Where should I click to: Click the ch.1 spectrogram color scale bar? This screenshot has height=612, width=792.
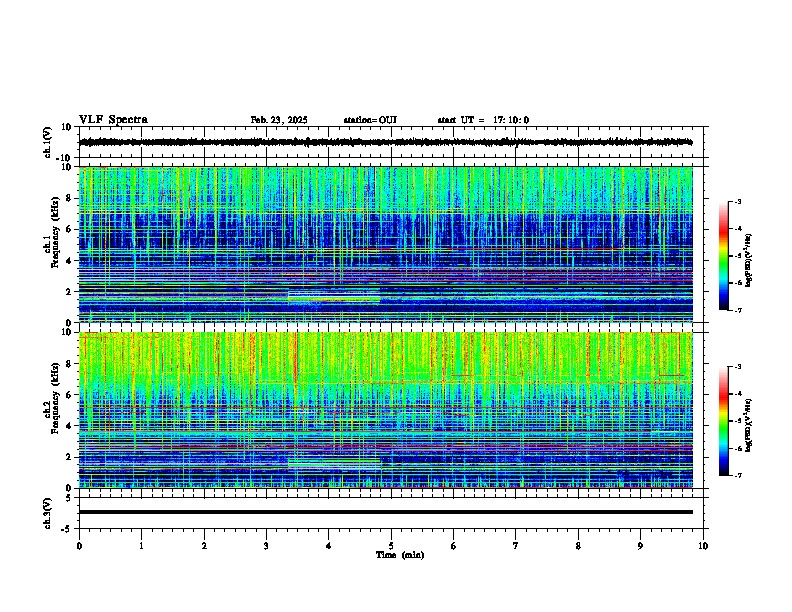tap(724, 256)
